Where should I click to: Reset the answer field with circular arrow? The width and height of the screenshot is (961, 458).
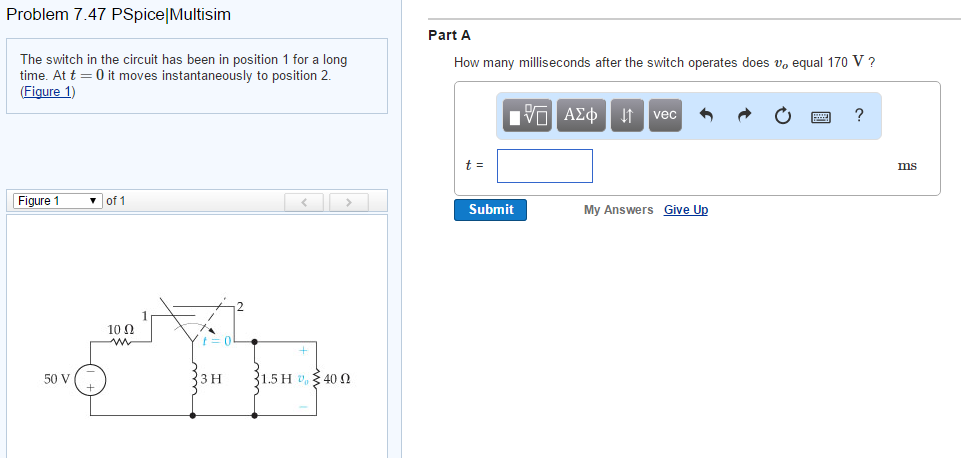(x=781, y=116)
